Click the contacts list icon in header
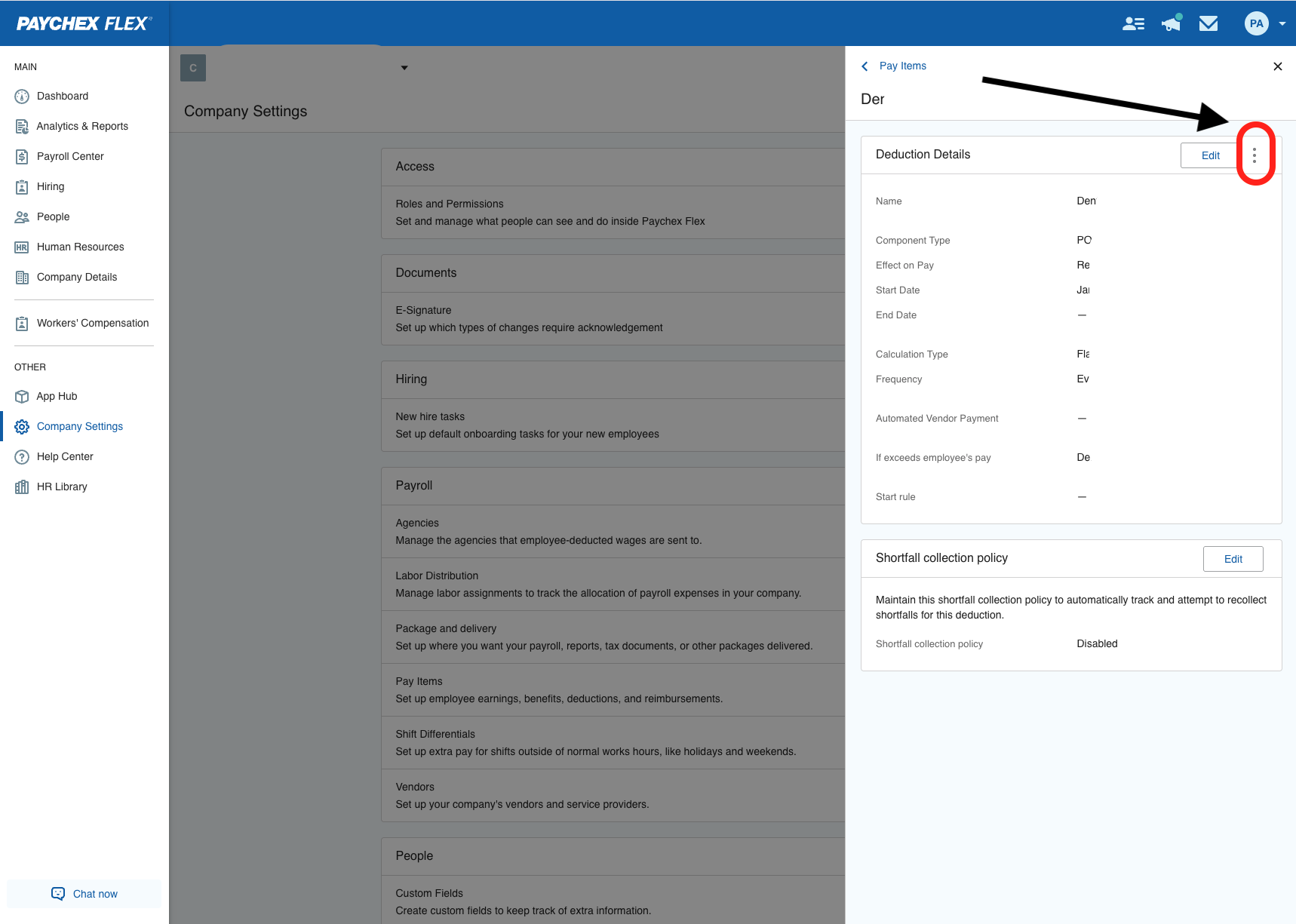Image resolution: width=1296 pixels, height=924 pixels. point(1133,23)
